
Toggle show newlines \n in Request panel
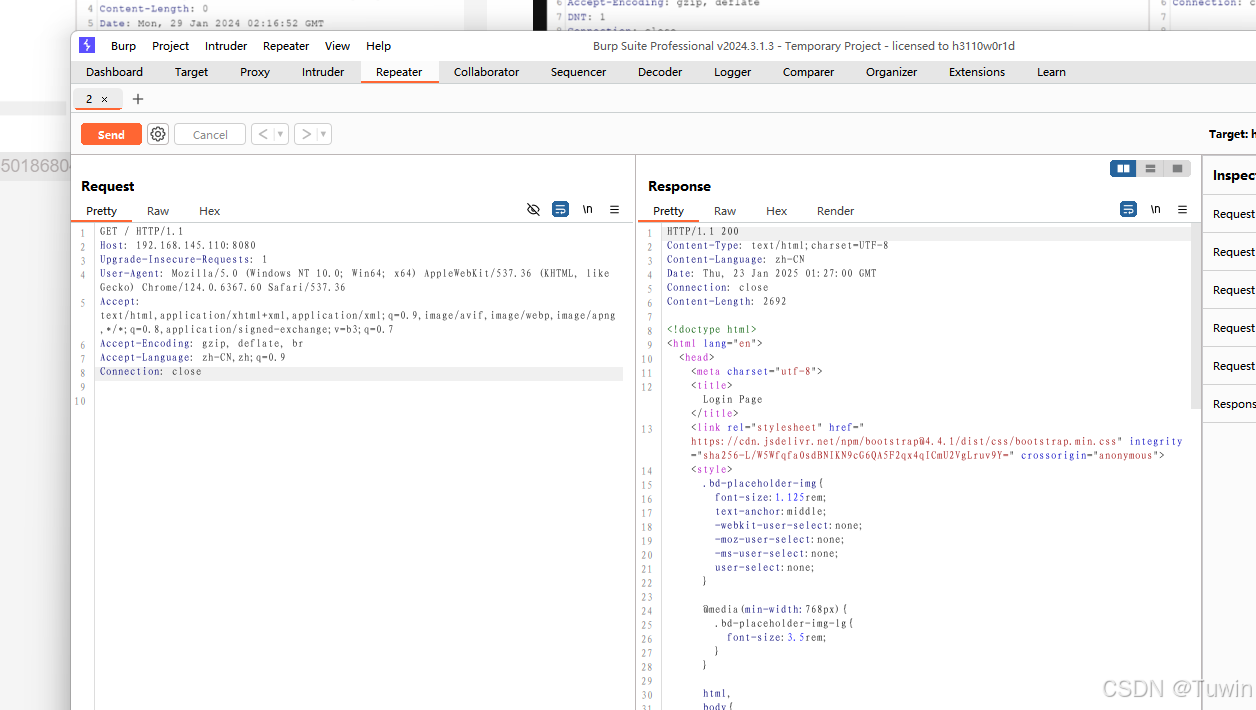[x=588, y=209]
